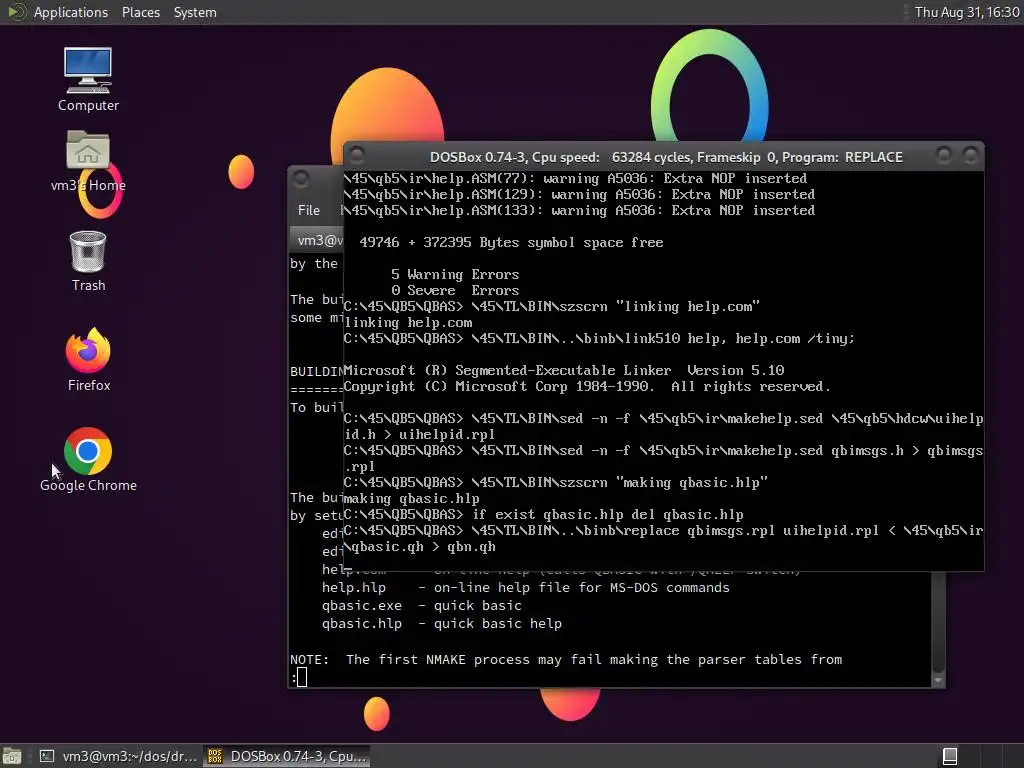The height and width of the screenshot is (768, 1024).
Task: Click 'making qbasic.hlp' output line in DOSBox
Action: (411, 498)
